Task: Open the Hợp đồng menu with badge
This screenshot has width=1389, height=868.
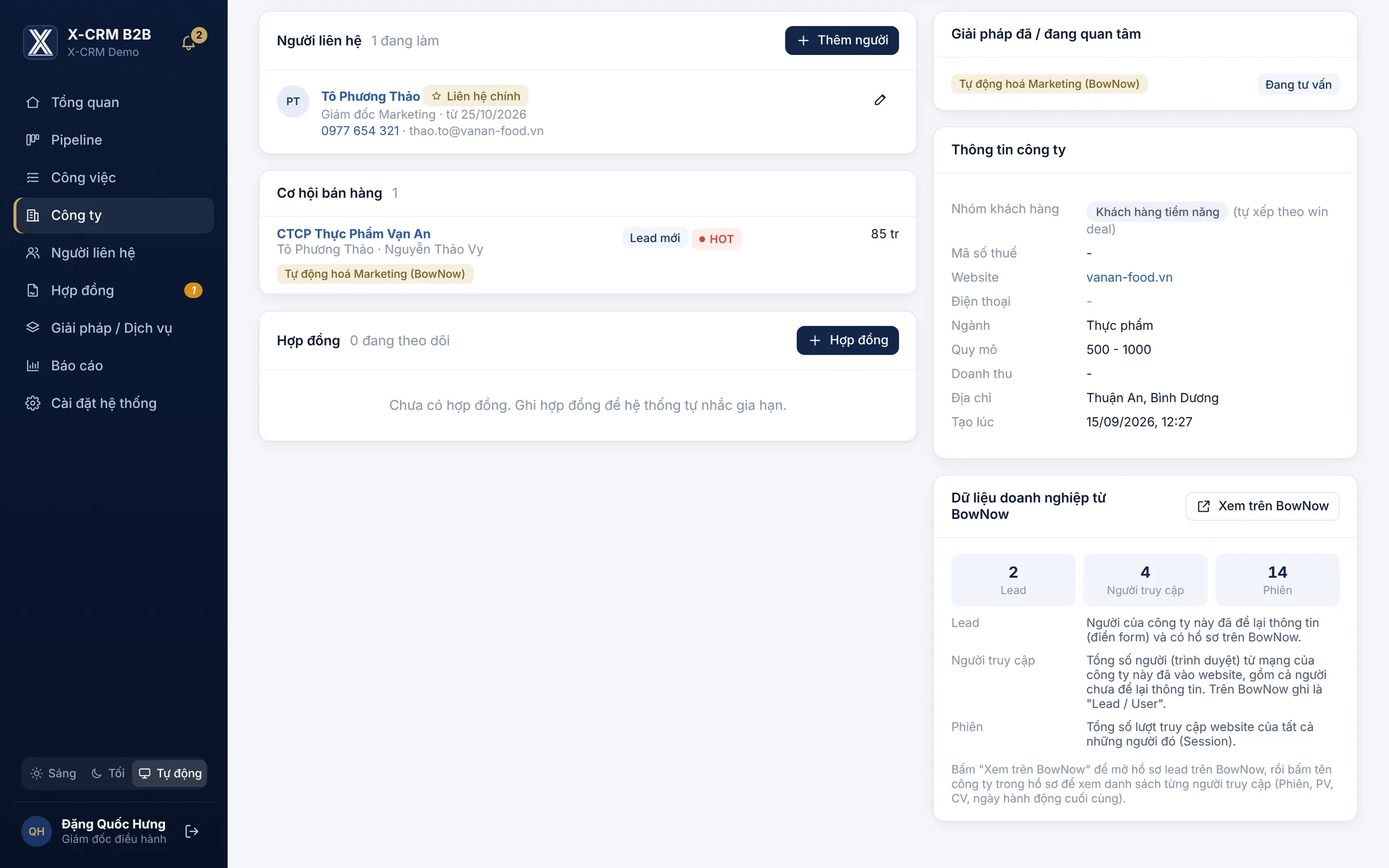Action: pyautogui.click(x=113, y=290)
